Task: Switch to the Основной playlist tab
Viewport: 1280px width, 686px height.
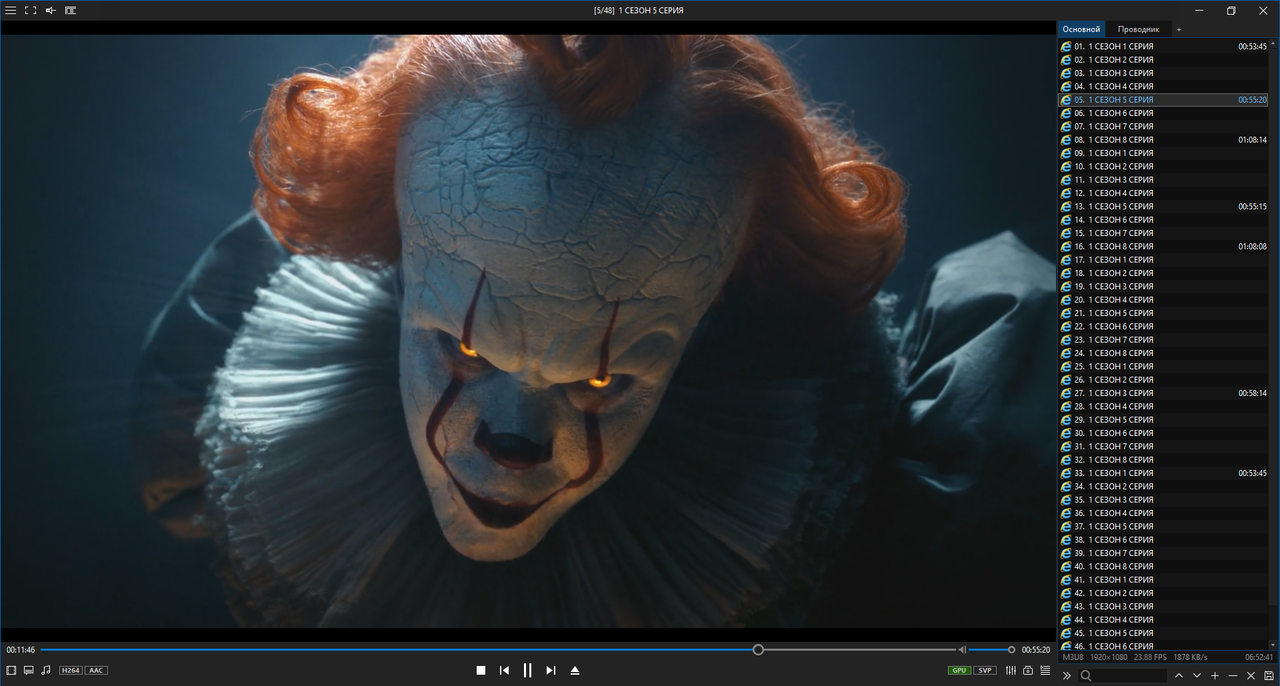Action: [x=1081, y=29]
